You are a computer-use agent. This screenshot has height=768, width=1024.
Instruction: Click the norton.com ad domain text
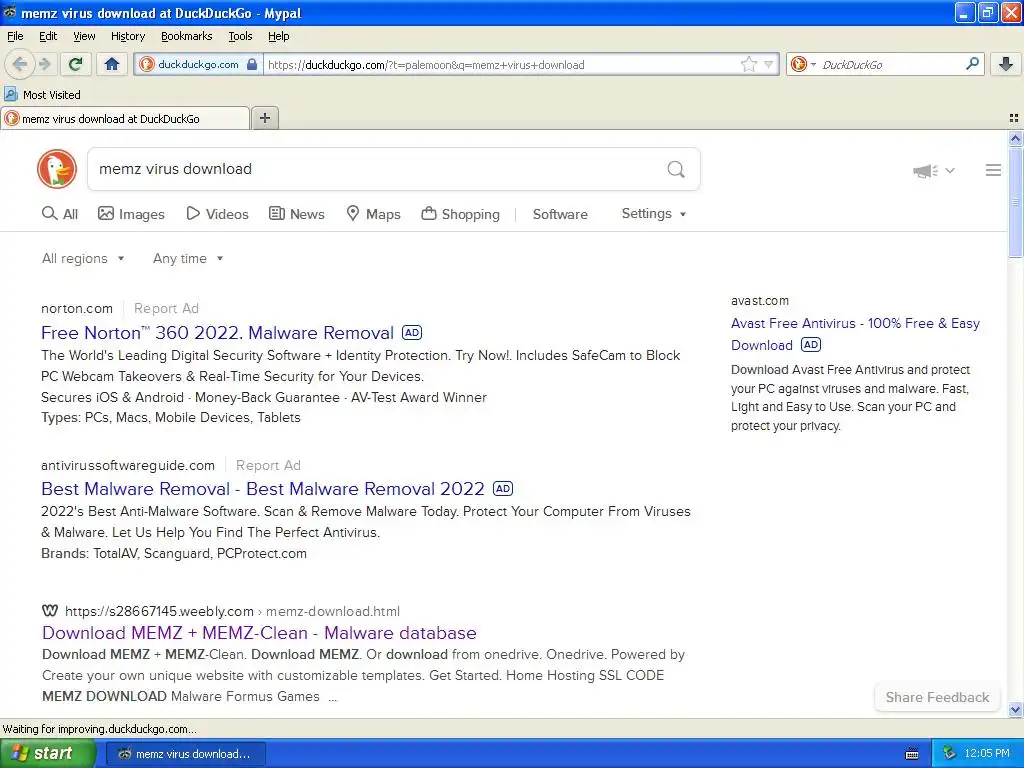77,308
